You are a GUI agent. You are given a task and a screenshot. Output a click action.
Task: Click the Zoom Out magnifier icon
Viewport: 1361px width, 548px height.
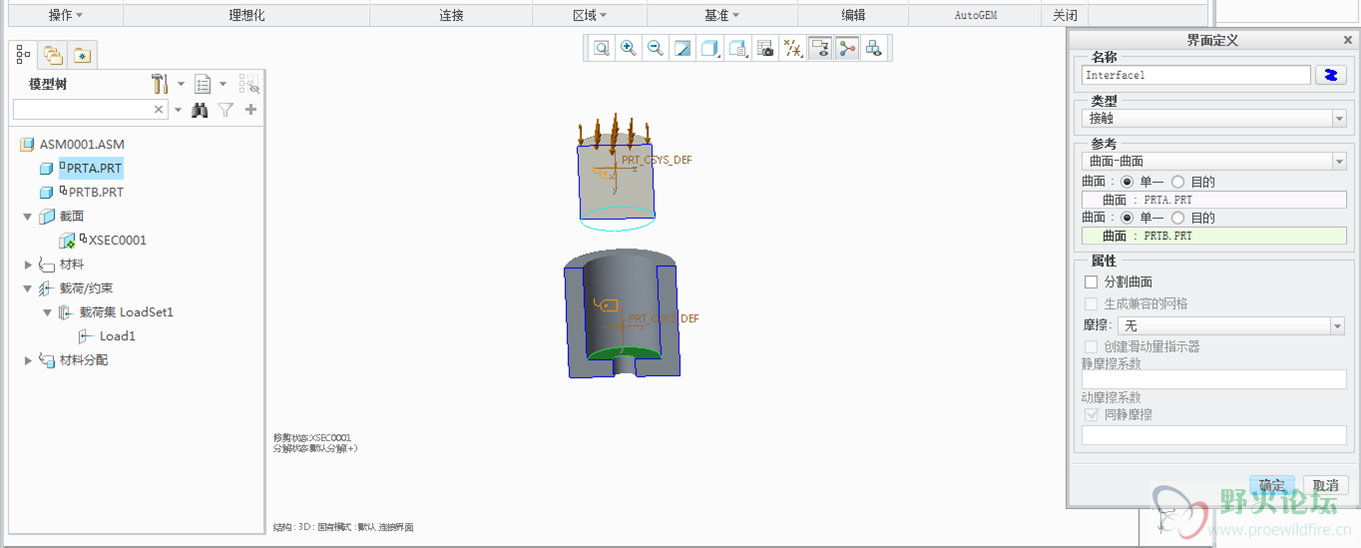655,48
